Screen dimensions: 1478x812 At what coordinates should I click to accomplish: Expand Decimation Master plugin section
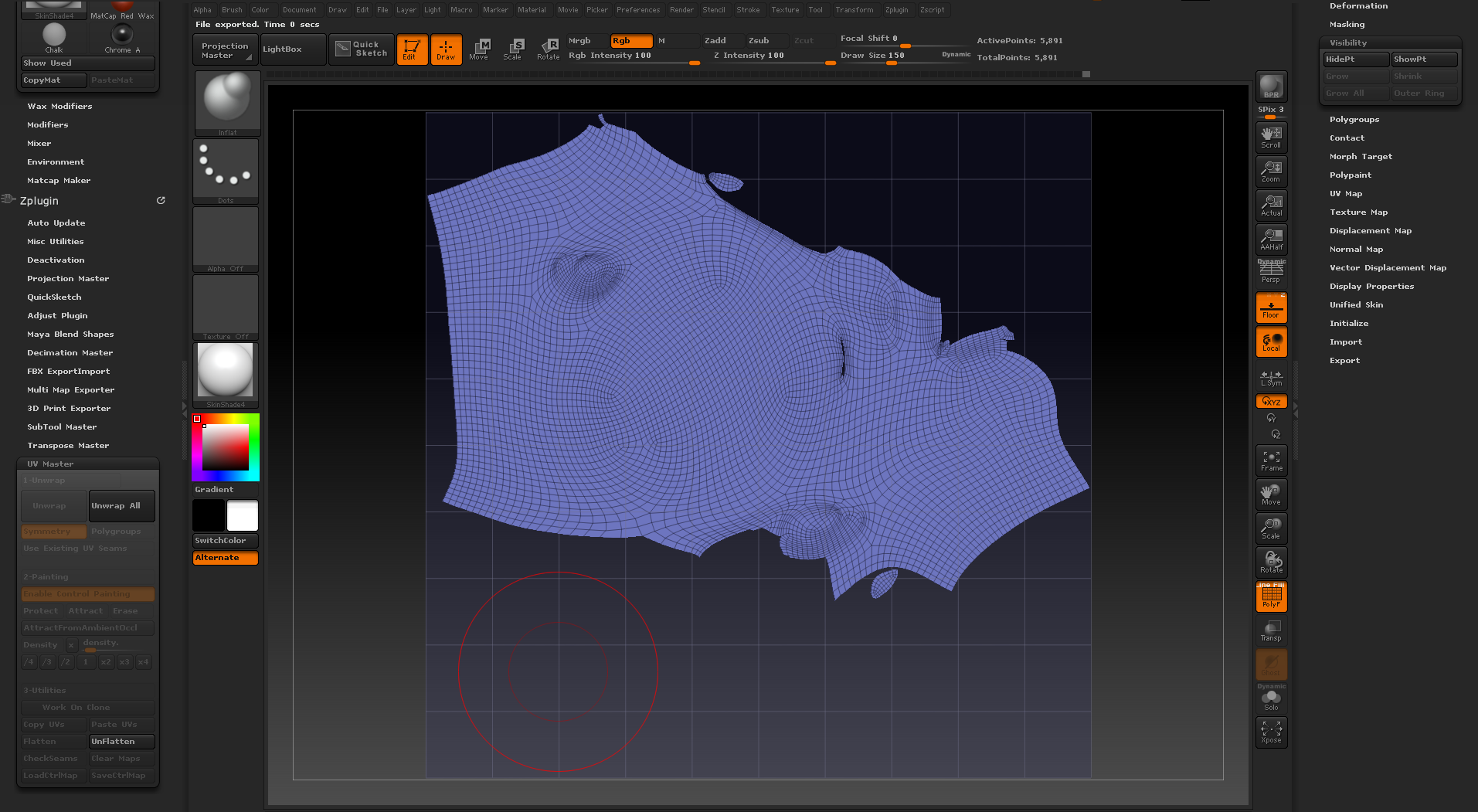pos(70,352)
